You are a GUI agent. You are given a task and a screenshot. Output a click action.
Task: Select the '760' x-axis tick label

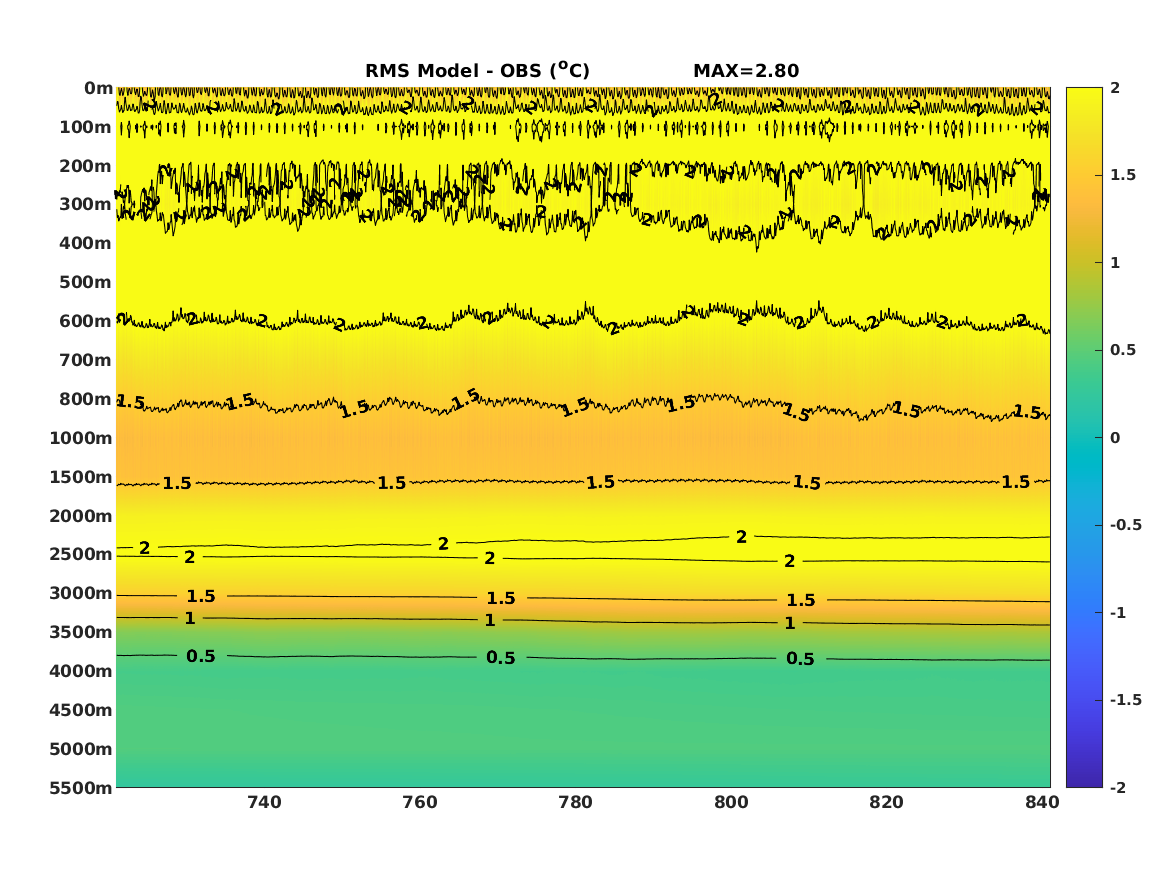420,802
